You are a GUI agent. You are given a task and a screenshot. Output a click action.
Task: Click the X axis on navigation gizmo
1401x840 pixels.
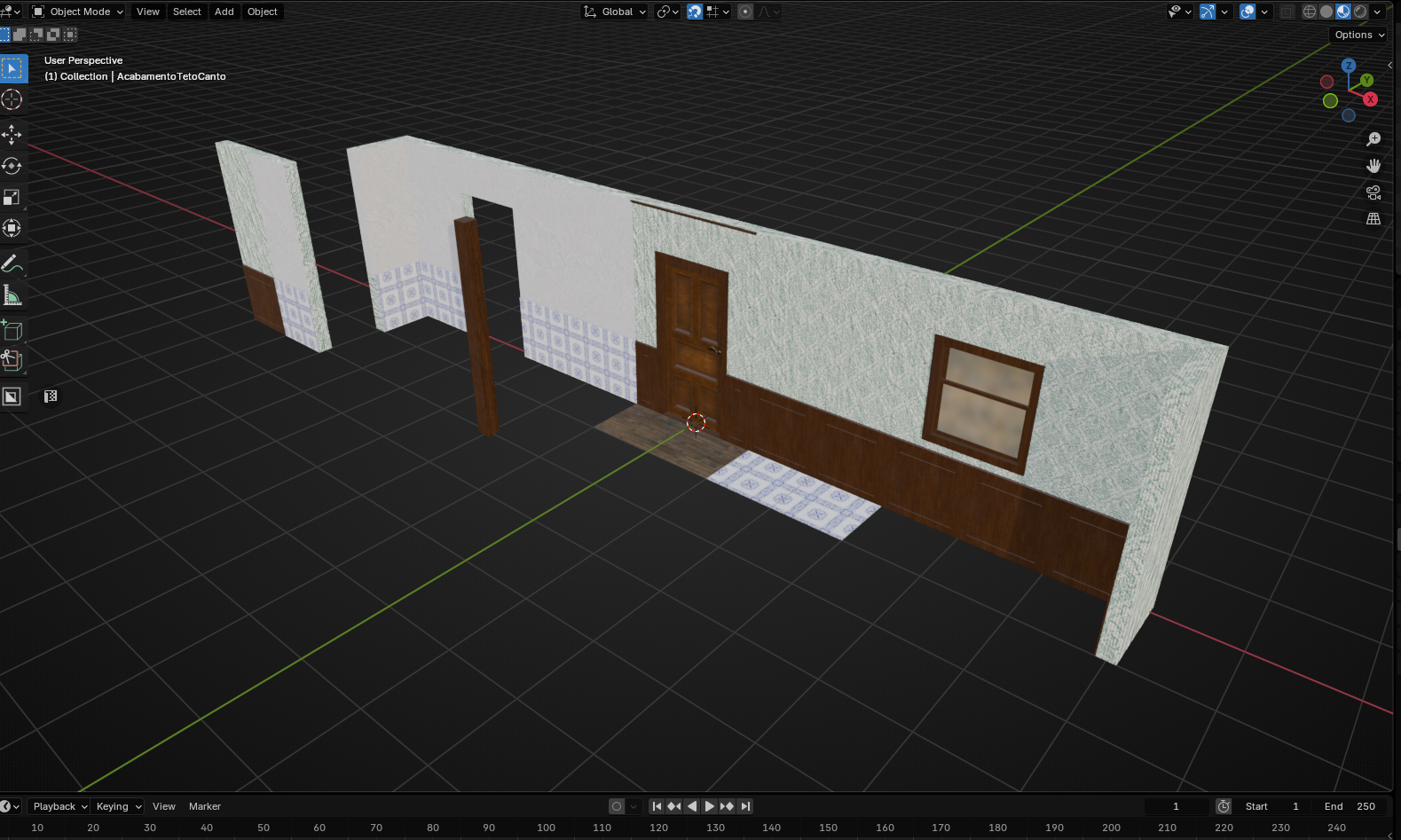pyautogui.click(x=1370, y=99)
